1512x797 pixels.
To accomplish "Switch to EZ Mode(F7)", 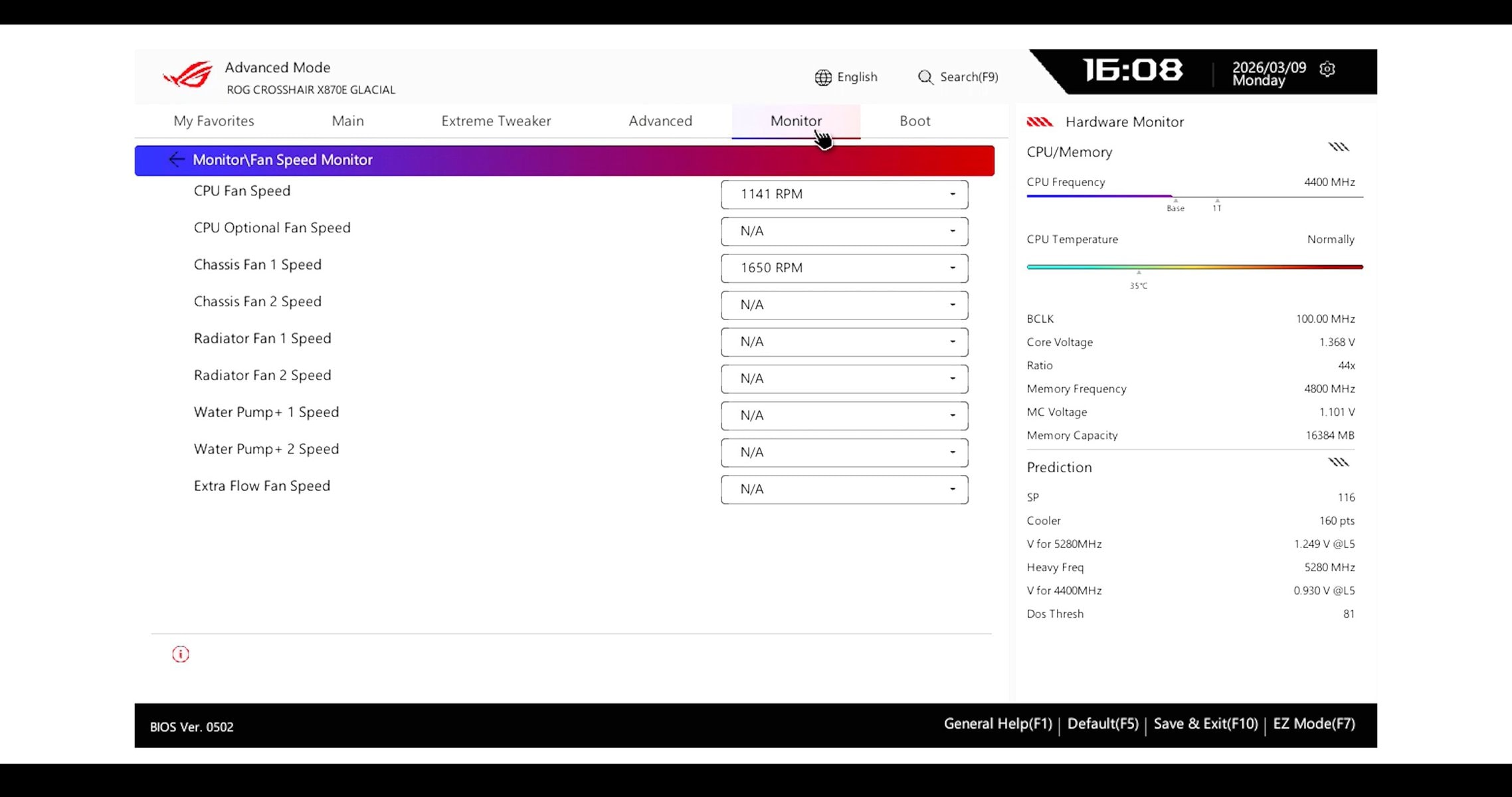I will point(1313,724).
